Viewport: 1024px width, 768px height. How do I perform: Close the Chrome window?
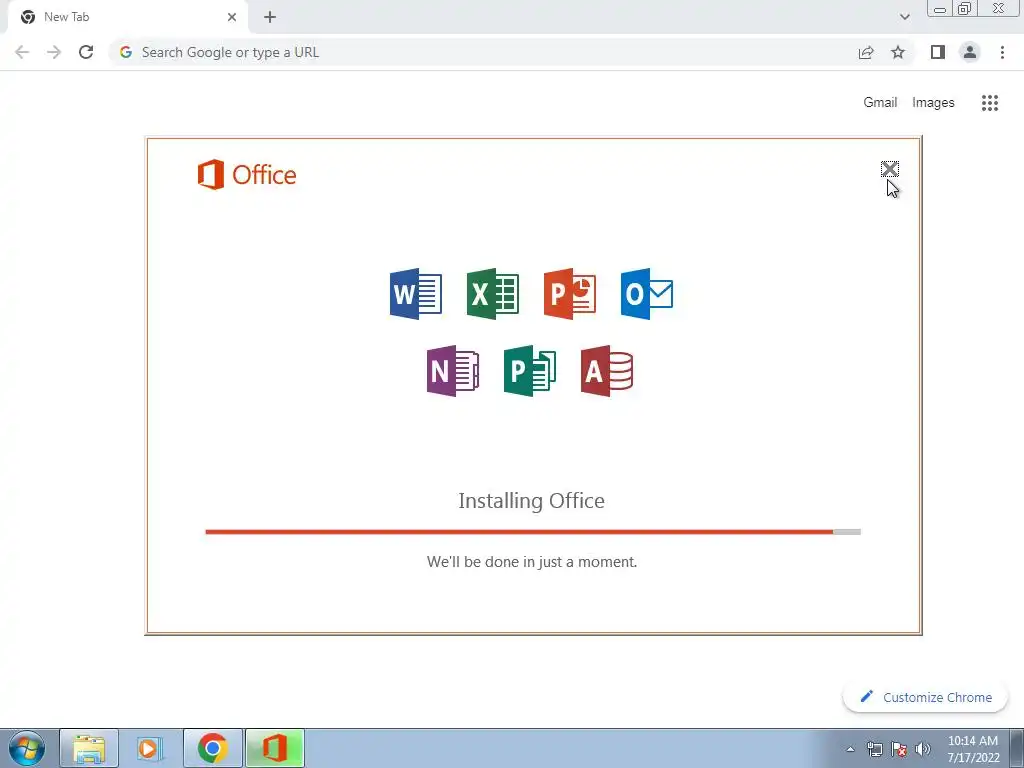pyautogui.click(x=999, y=9)
